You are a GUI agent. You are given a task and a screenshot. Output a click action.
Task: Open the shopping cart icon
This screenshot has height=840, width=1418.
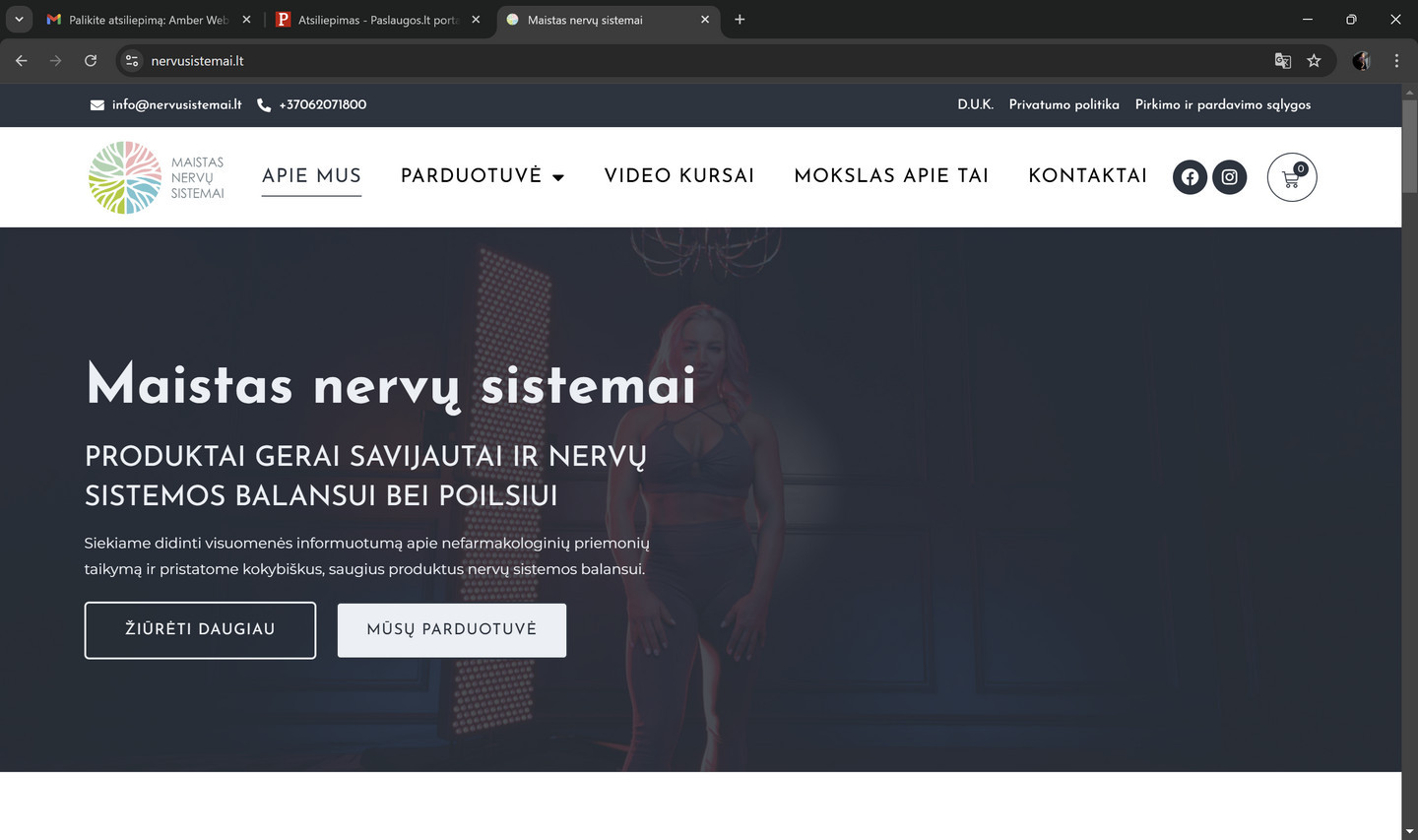tap(1292, 177)
